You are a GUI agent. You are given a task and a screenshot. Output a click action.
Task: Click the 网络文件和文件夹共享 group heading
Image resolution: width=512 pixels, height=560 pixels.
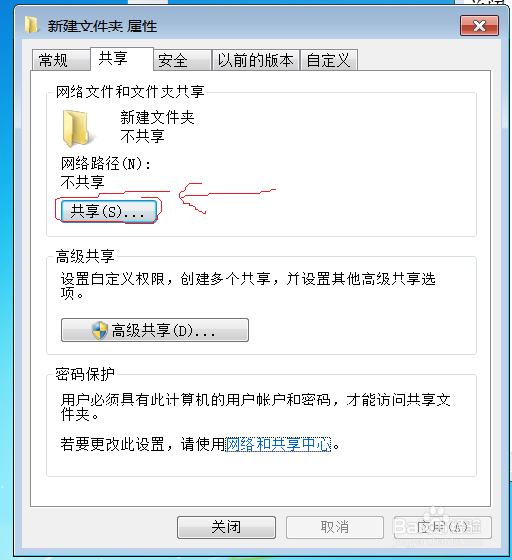[130, 92]
